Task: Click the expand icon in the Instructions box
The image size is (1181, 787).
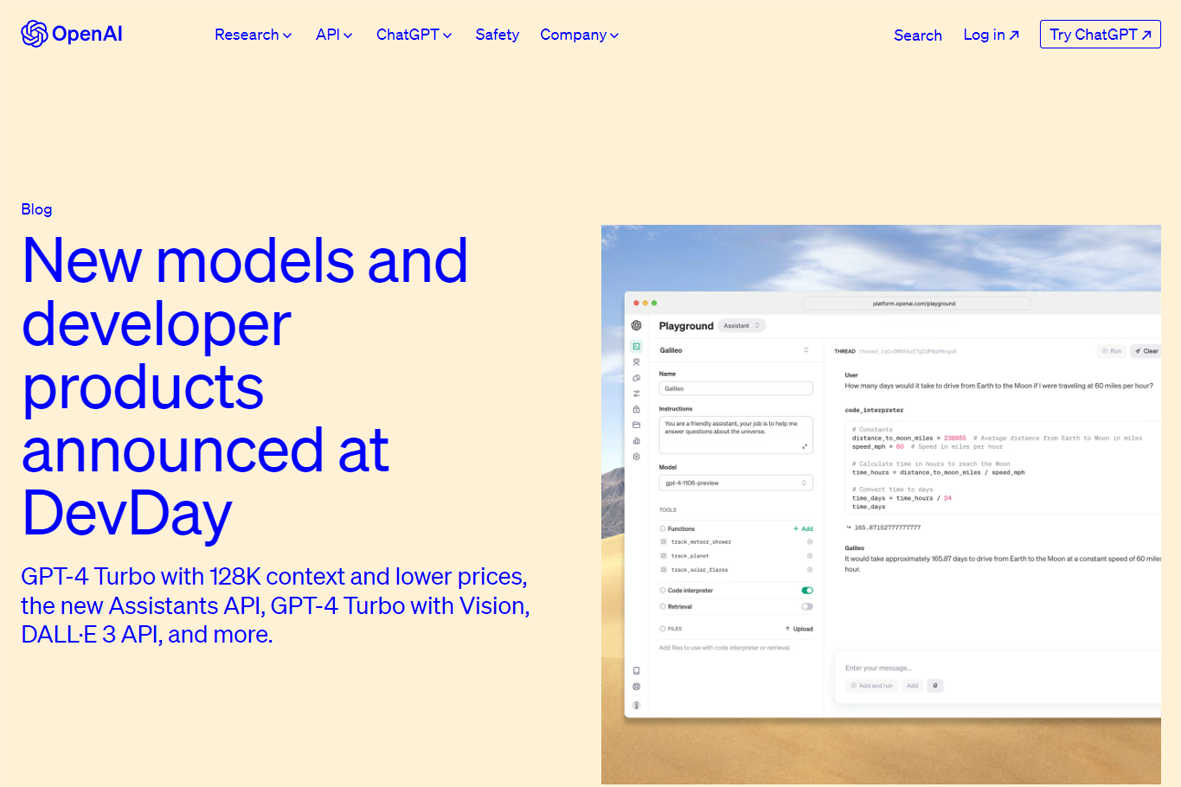Action: point(806,446)
